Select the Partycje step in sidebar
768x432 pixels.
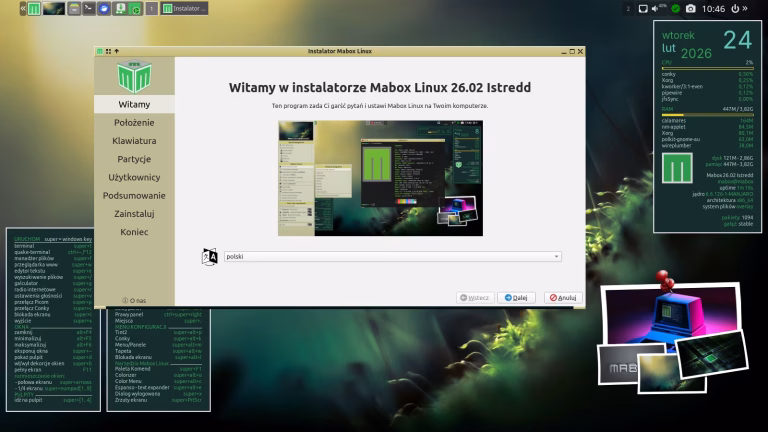point(134,159)
